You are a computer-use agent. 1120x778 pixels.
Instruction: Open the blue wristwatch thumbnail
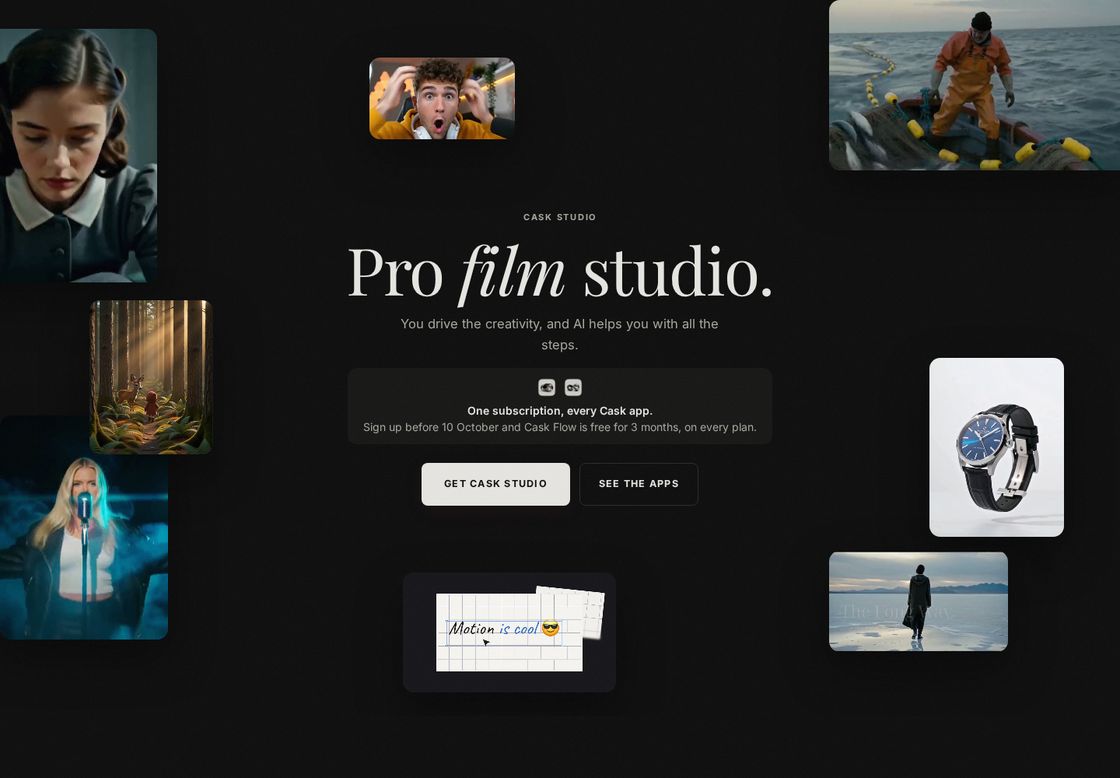(x=996, y=447)
